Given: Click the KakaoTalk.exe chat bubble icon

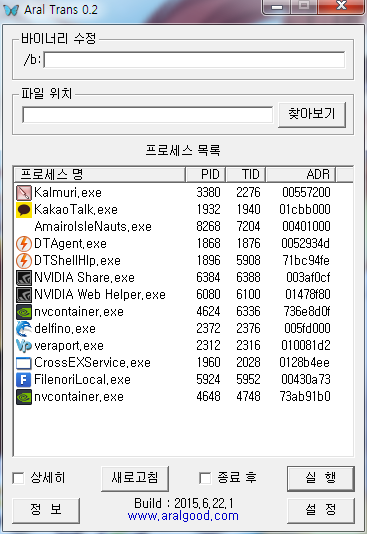Looking at the screenshot, I should [x=23, y=210].
